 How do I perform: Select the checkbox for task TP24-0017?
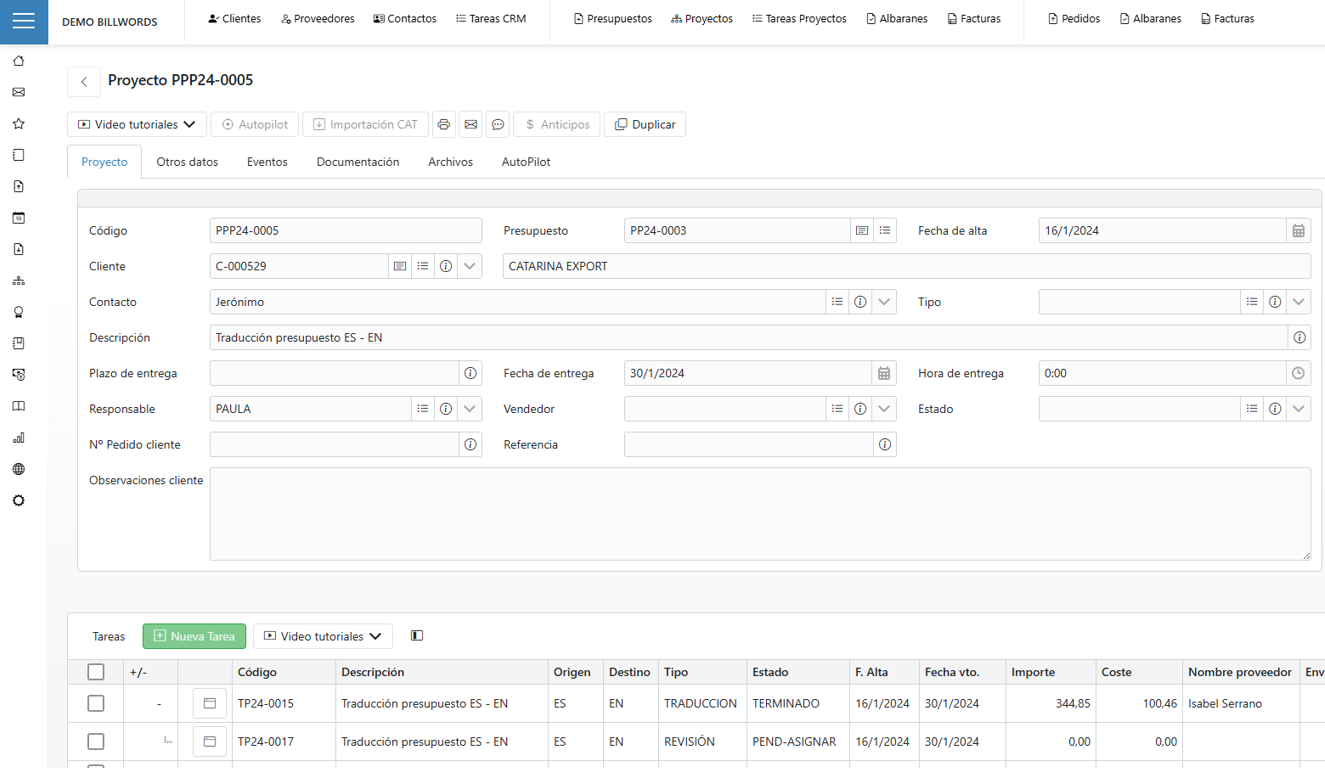[96, 742]
